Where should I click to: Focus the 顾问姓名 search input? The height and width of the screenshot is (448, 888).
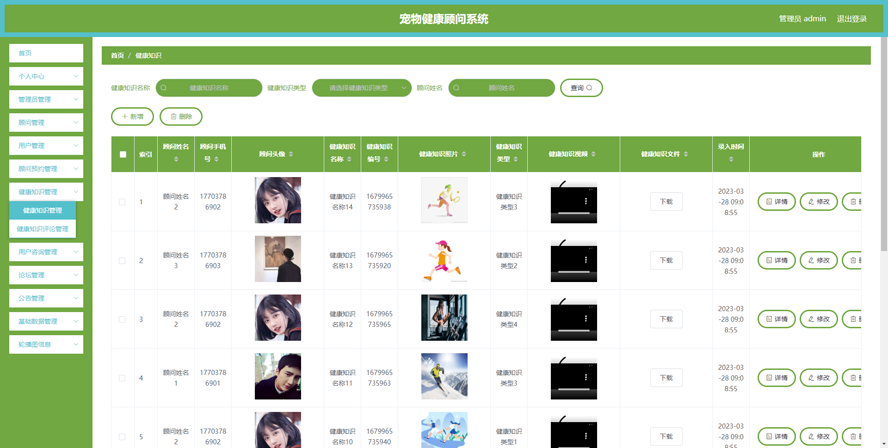[502, 88]
